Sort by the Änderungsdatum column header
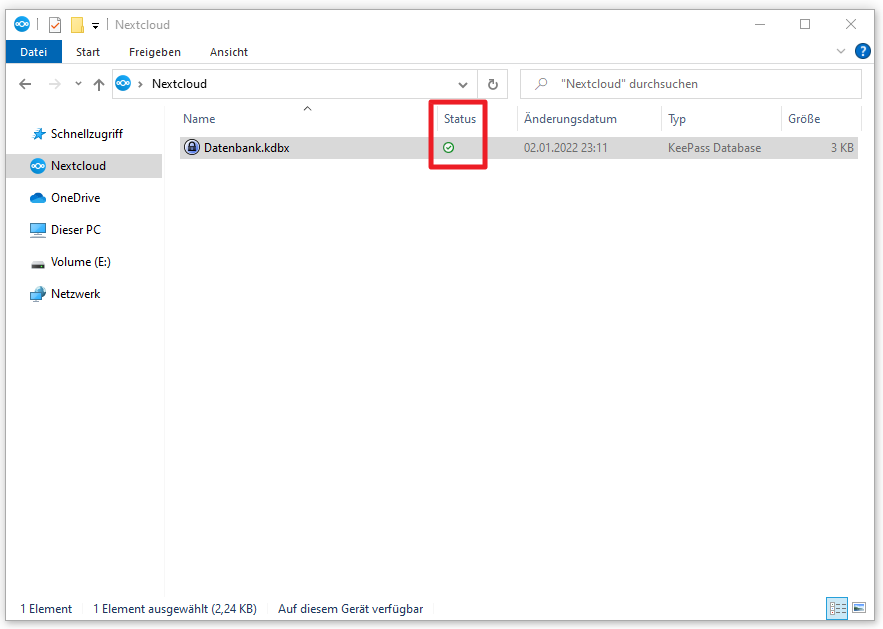This screenshot has width=883, height=629. pos(570,119)
